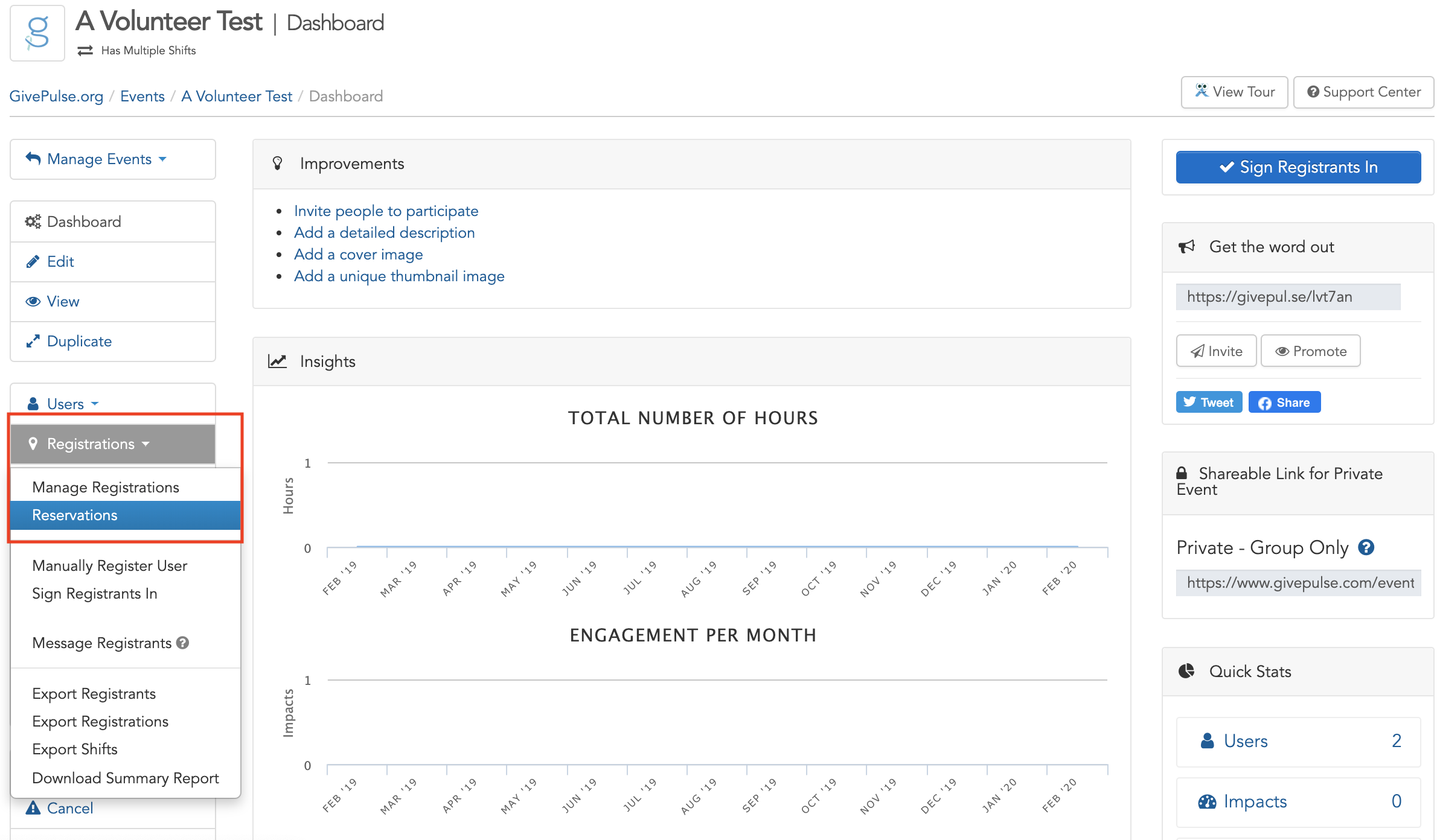Select Dashboard in the sidebar
The width and height of the screenshot is (1437, 840).
click(x=113, y=221)
